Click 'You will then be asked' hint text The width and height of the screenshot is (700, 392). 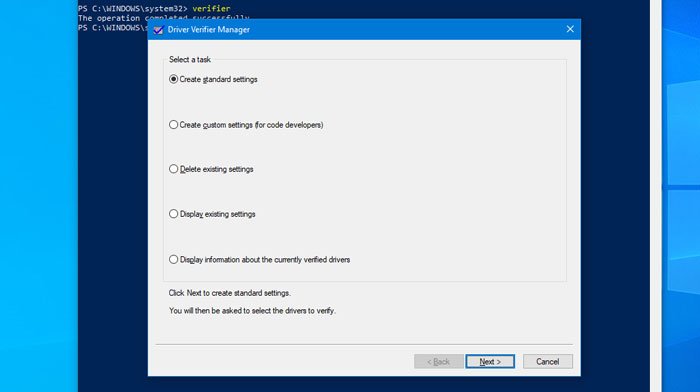(252, 310)
